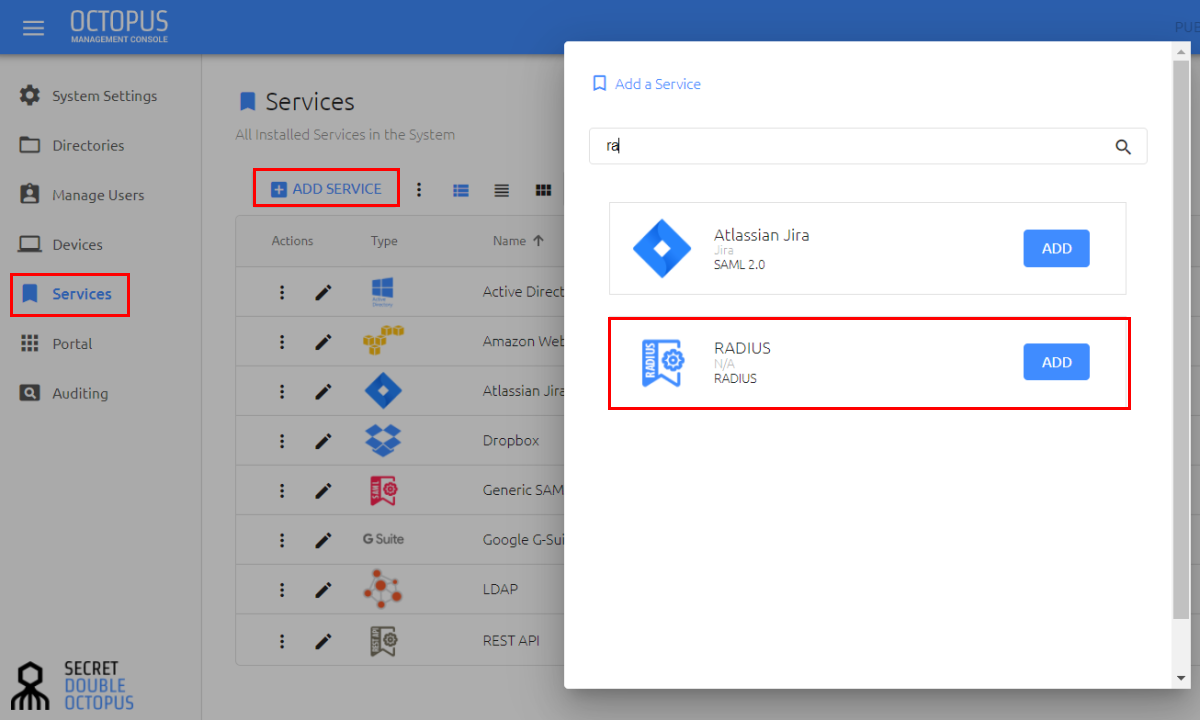The image size is (1200, 720).
Task: Click the RADIUS service icon in dialog
Action: 662,363
